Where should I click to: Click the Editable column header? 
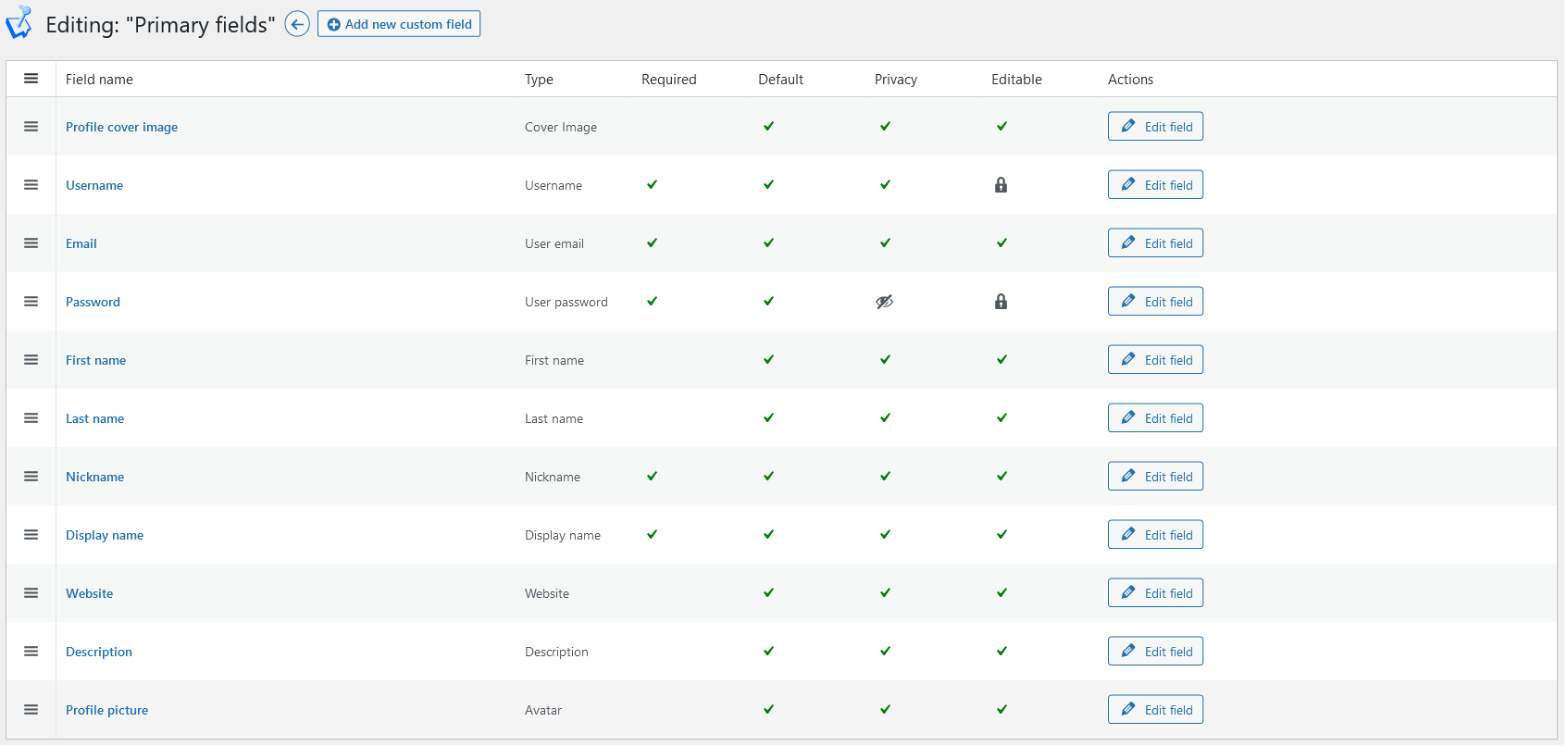point(1016,80)
